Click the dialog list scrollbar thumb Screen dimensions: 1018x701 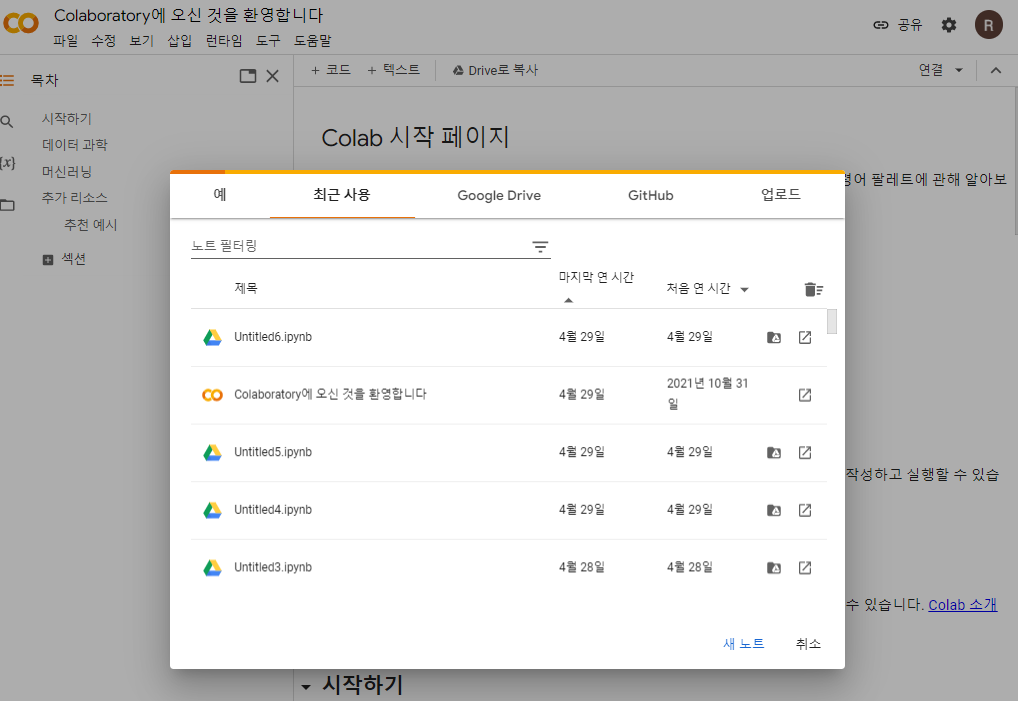(832, 321)
